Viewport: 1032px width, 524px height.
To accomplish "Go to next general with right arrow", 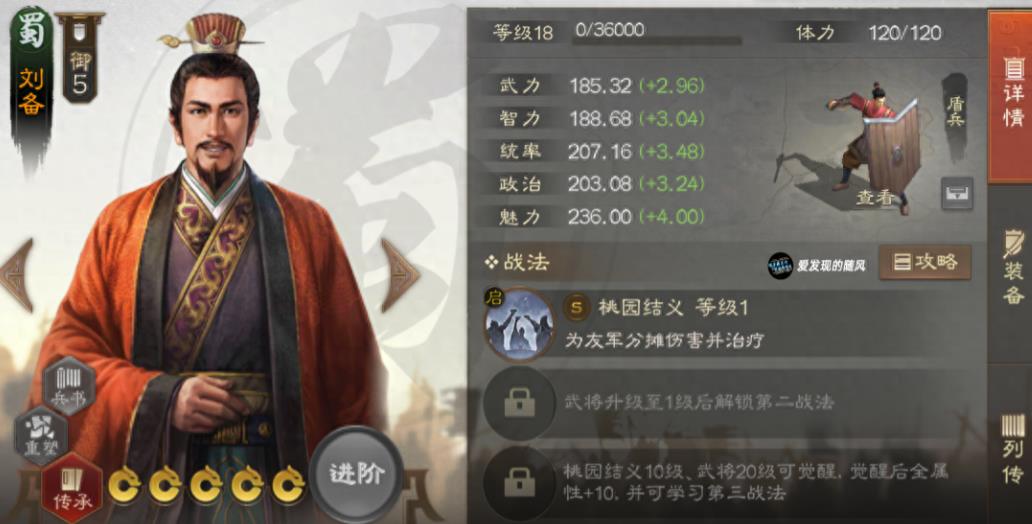I will (400, 275).
